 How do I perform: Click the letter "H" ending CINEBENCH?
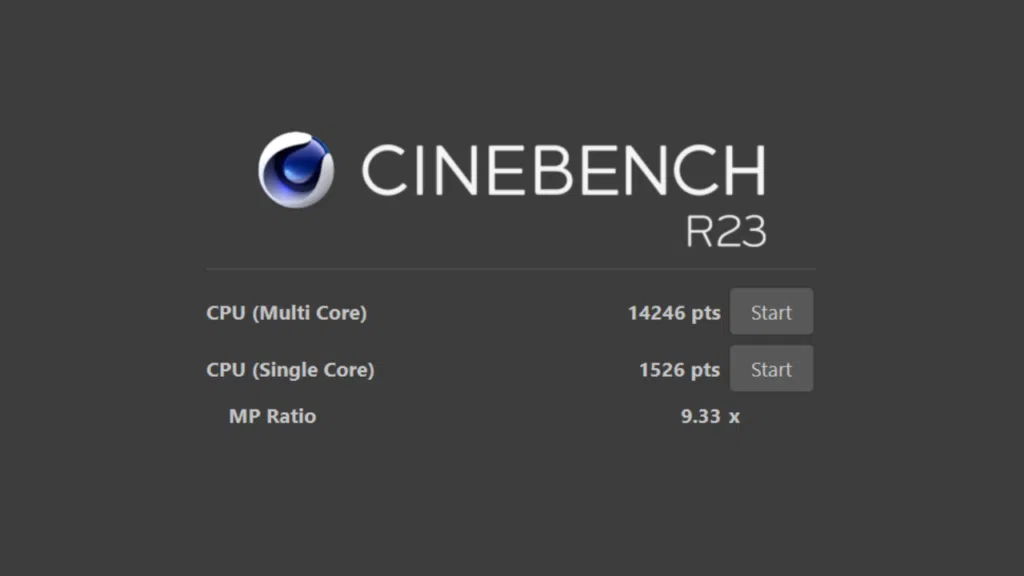[744, 171]
